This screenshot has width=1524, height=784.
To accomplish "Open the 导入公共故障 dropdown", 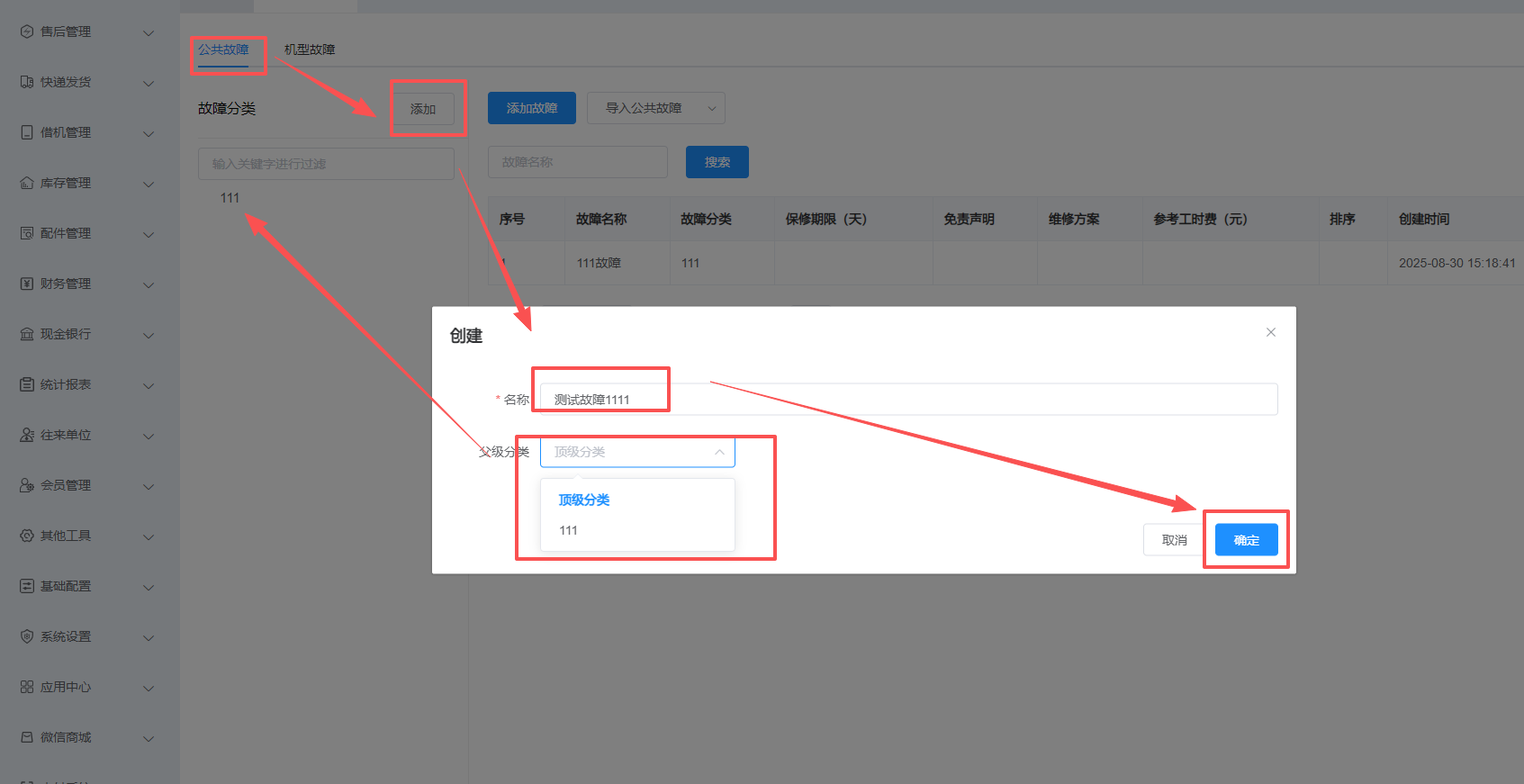I will click(655, 108).
